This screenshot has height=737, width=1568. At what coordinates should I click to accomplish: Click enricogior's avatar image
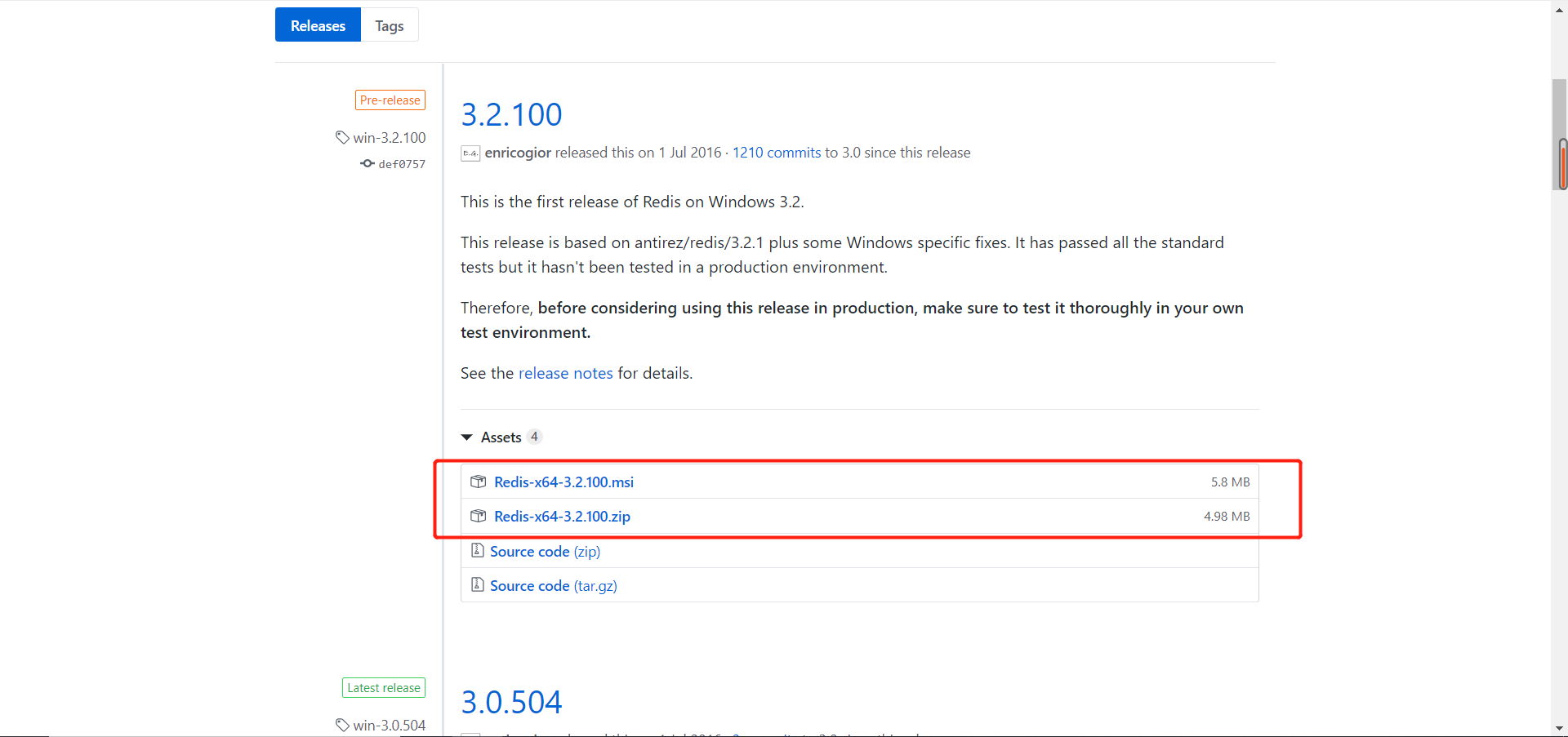coord(470,153)
